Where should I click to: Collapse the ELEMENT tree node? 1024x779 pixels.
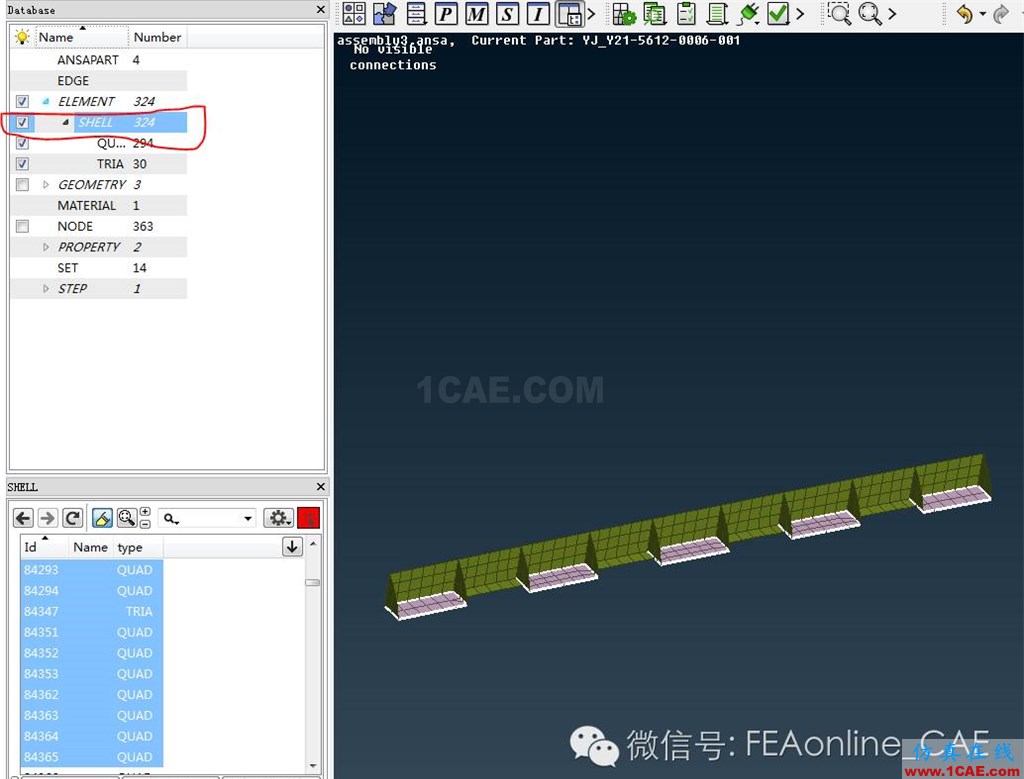click(x=46, y=101)
